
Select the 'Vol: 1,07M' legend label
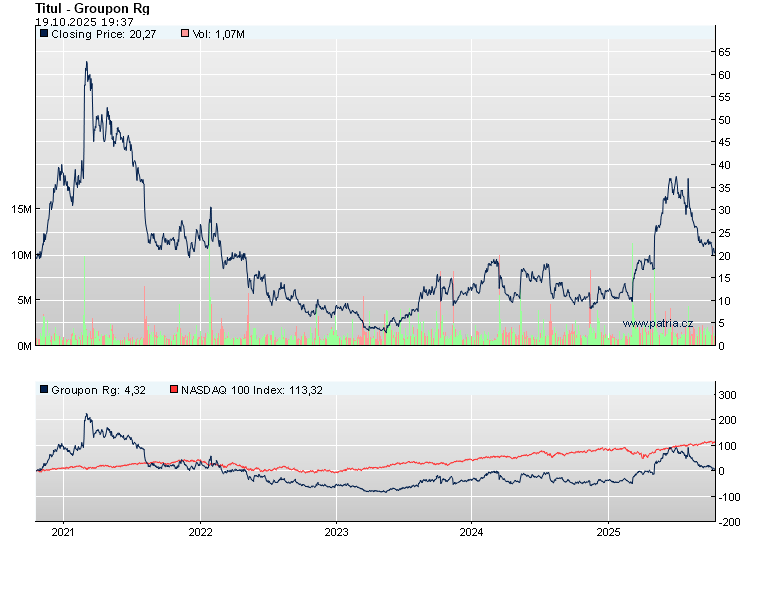(218, 34)
